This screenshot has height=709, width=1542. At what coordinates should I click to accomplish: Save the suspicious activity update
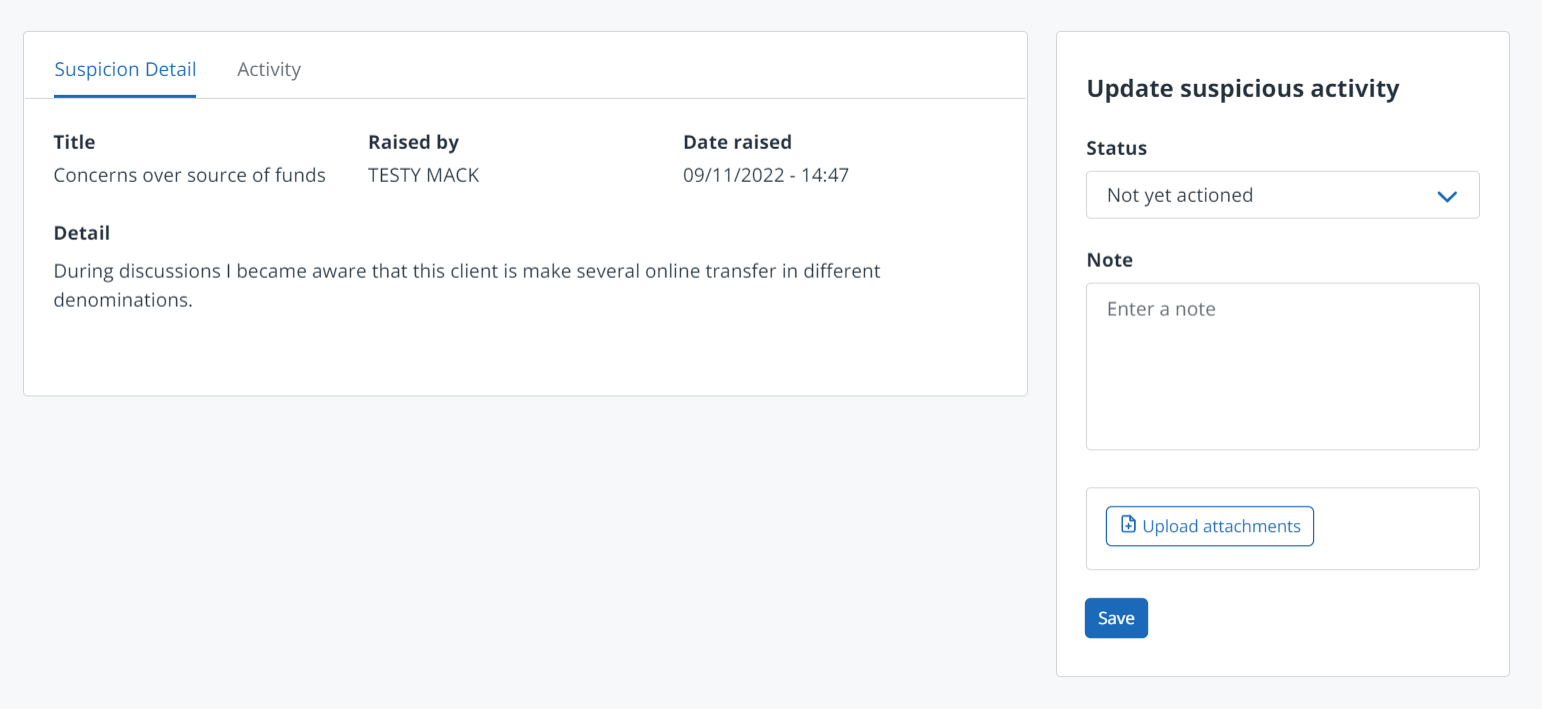[x=1116, y=618]
